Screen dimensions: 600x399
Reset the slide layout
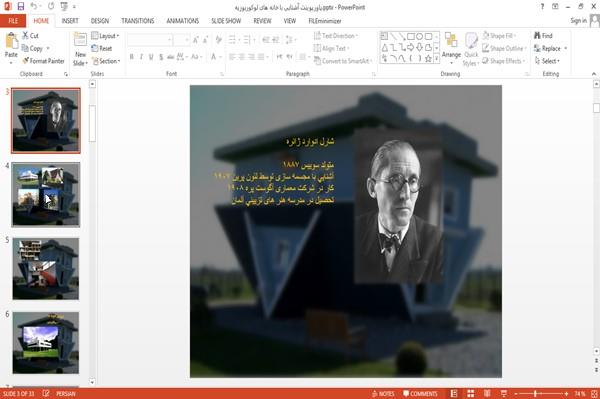tap(102, 48)
